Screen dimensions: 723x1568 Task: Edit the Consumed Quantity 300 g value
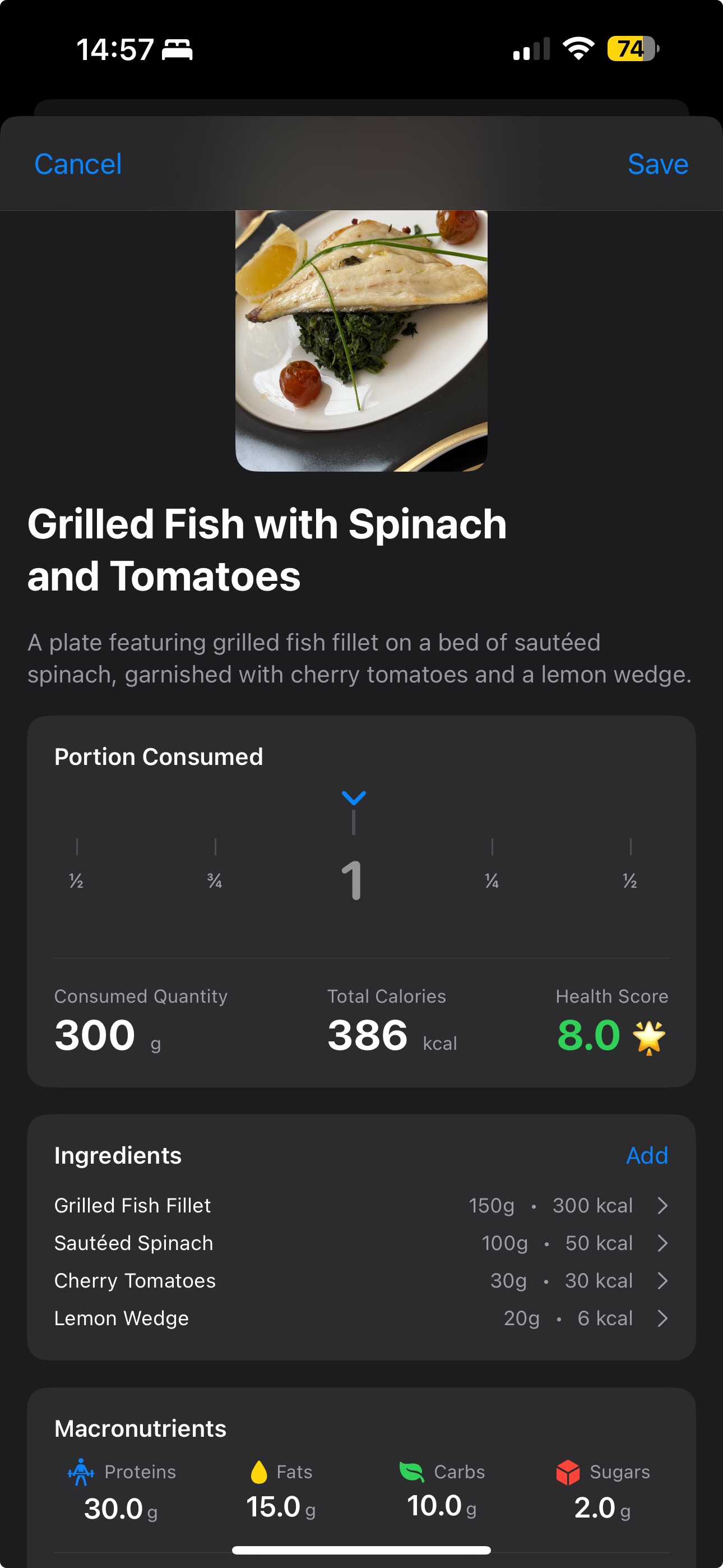point(95,1035)
